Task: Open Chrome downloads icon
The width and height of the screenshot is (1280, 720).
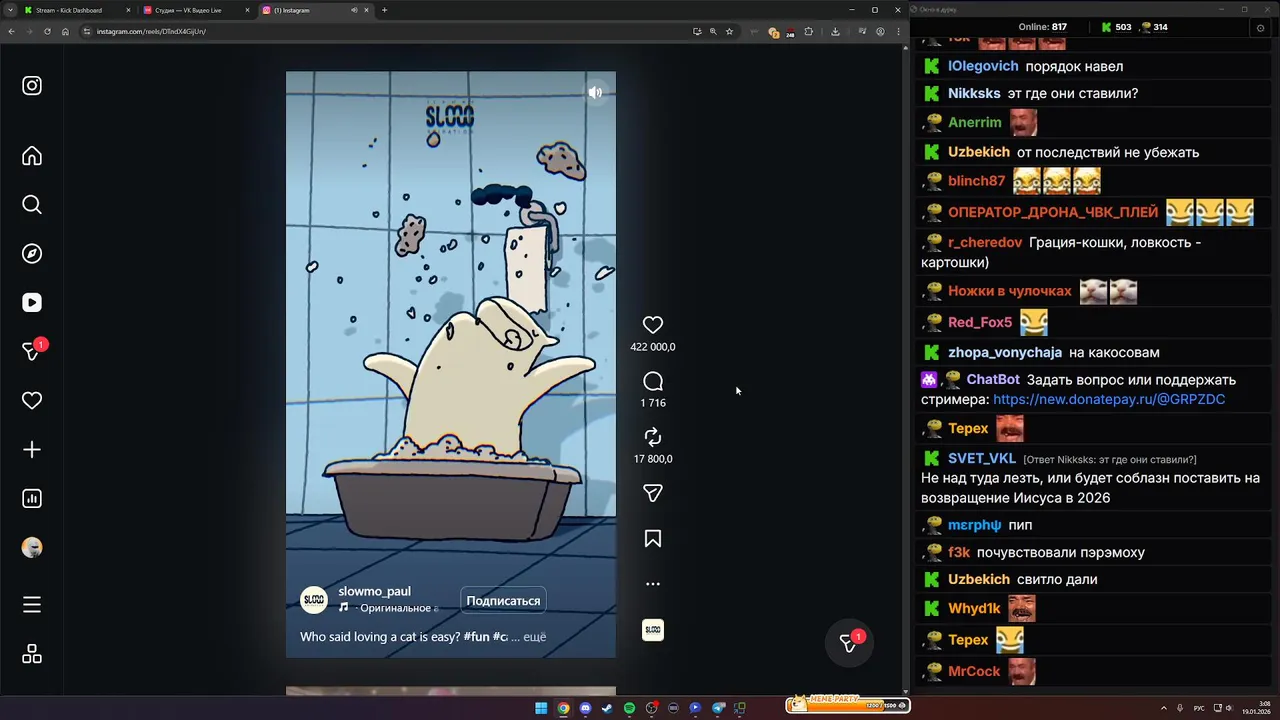Action: tap(835, 31)
